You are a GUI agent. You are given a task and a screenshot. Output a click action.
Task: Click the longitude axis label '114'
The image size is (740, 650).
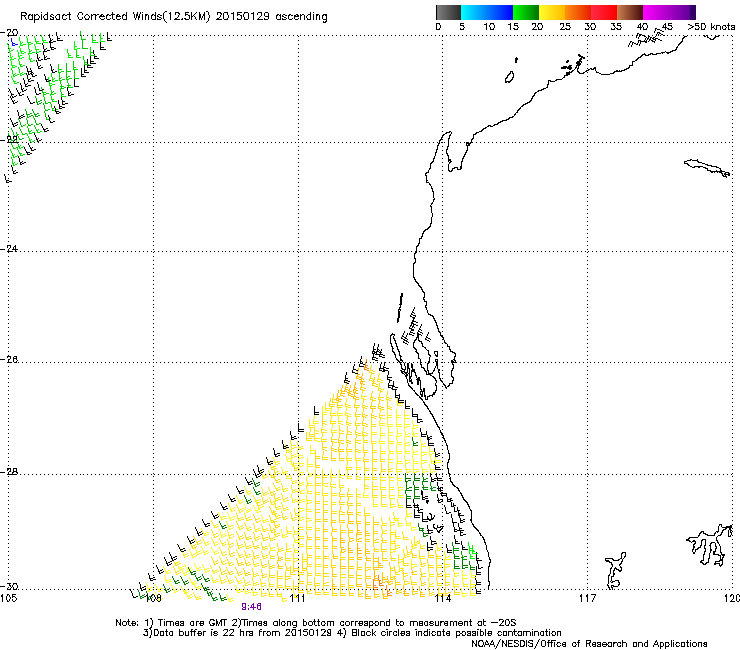pyautogui.click(x=442, y=599)
